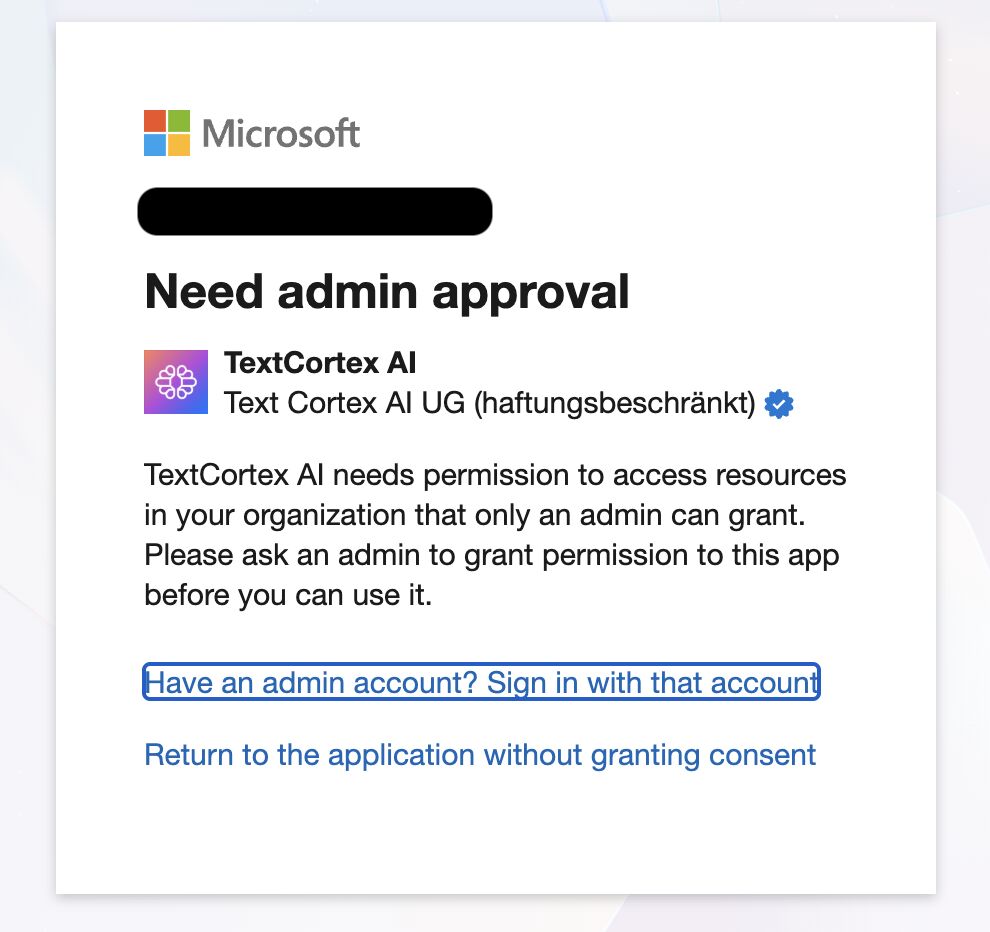Image resolution: width=990 pixels, height=932 pixels.
Task: Click the word "(haftungsbeschränkt)" in the publisher line
Action: click(x=614, y=403)
